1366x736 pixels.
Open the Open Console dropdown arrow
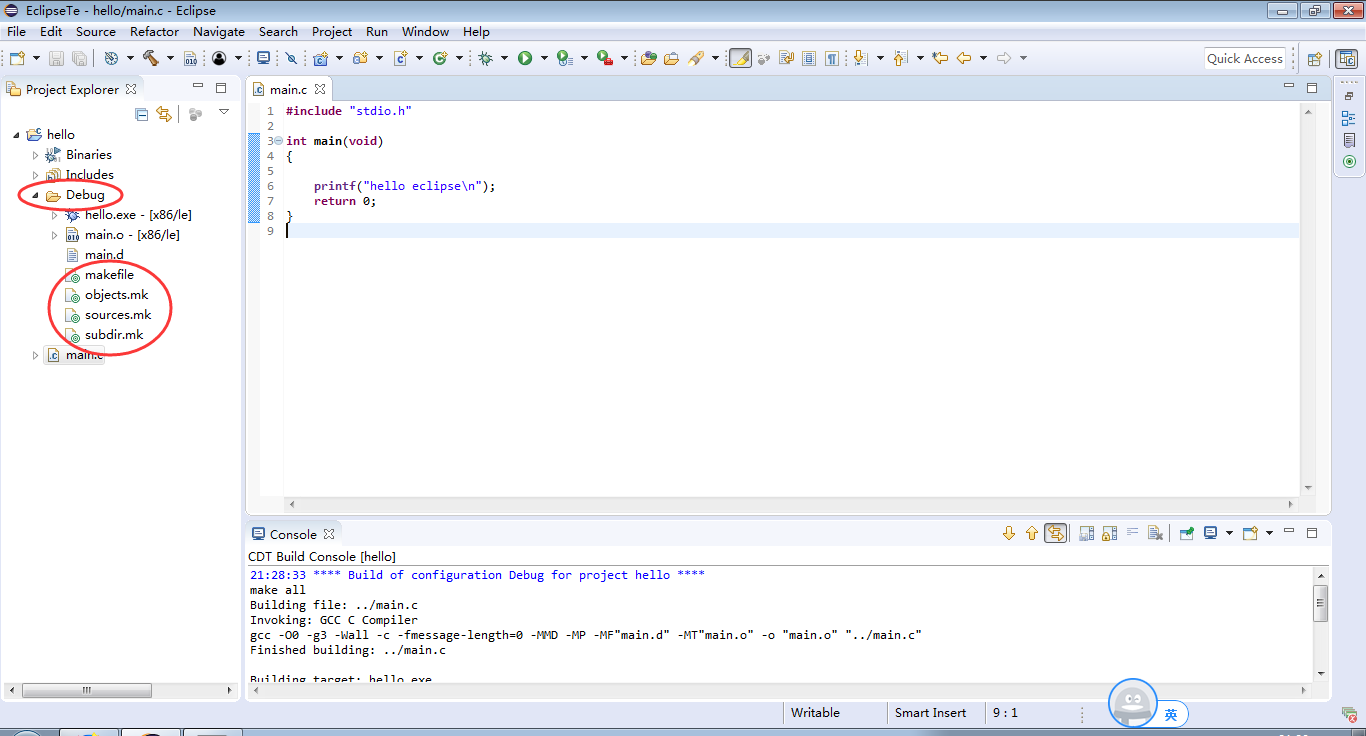1266,532
